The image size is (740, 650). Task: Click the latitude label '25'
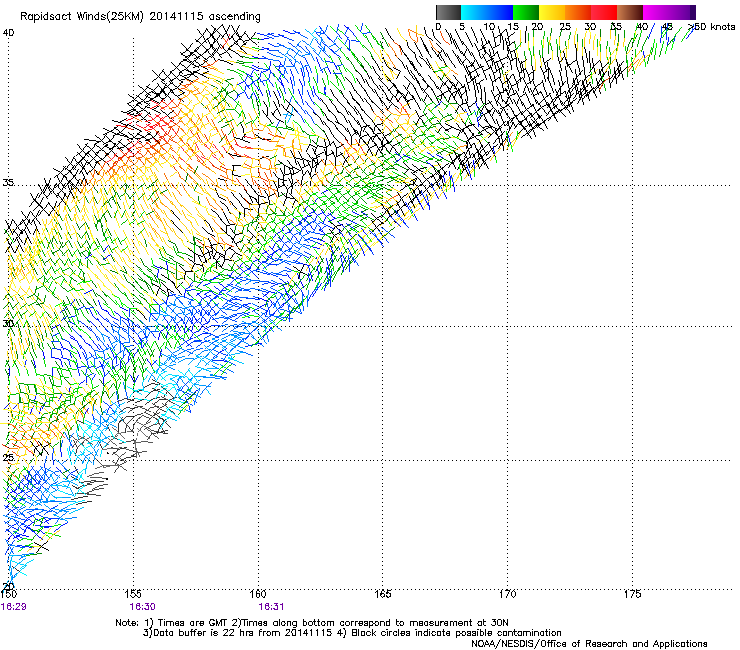(8, 458)
